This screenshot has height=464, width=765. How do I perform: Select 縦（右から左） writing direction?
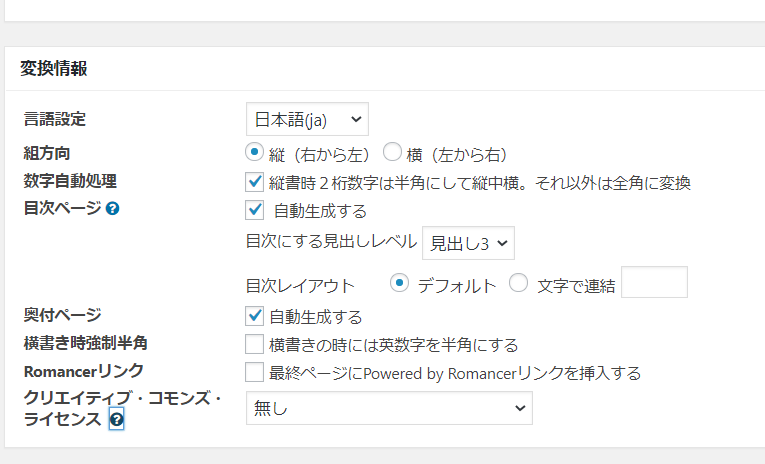click(x=254, y=153)
